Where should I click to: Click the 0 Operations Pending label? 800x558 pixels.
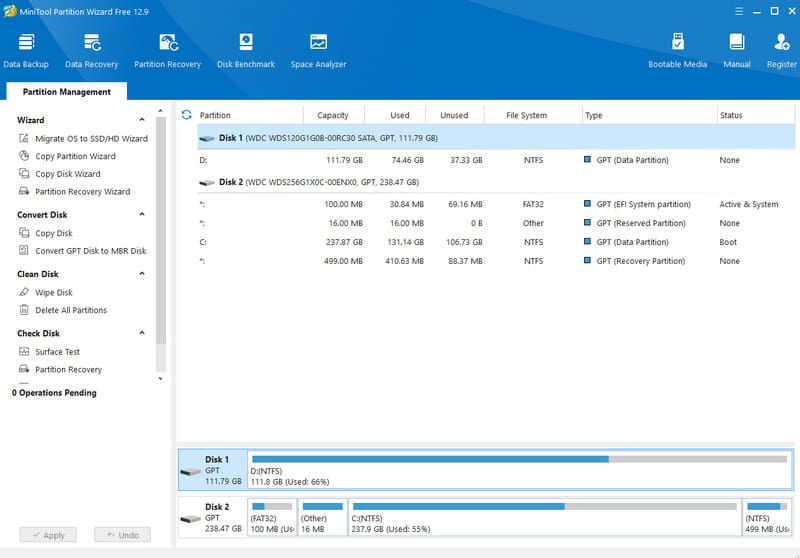(x=54, y=393)
